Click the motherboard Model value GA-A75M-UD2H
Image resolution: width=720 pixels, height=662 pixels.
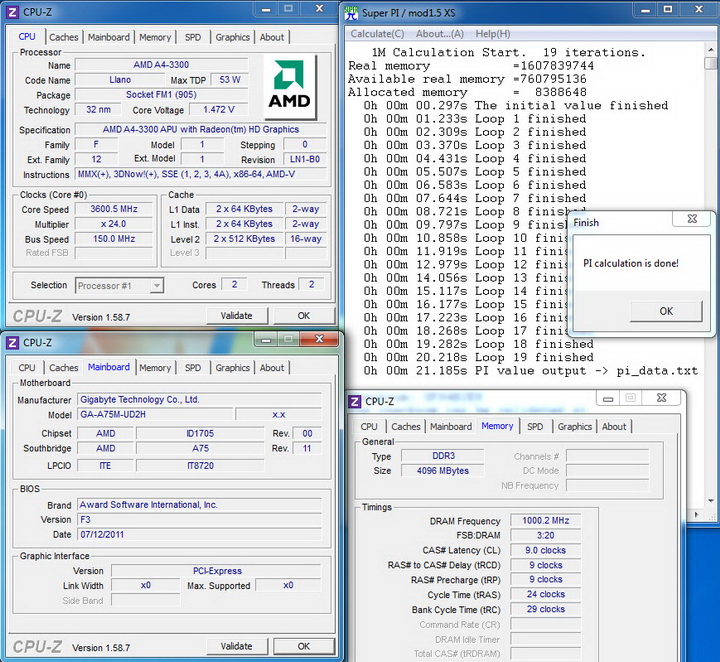click(155, 415)
